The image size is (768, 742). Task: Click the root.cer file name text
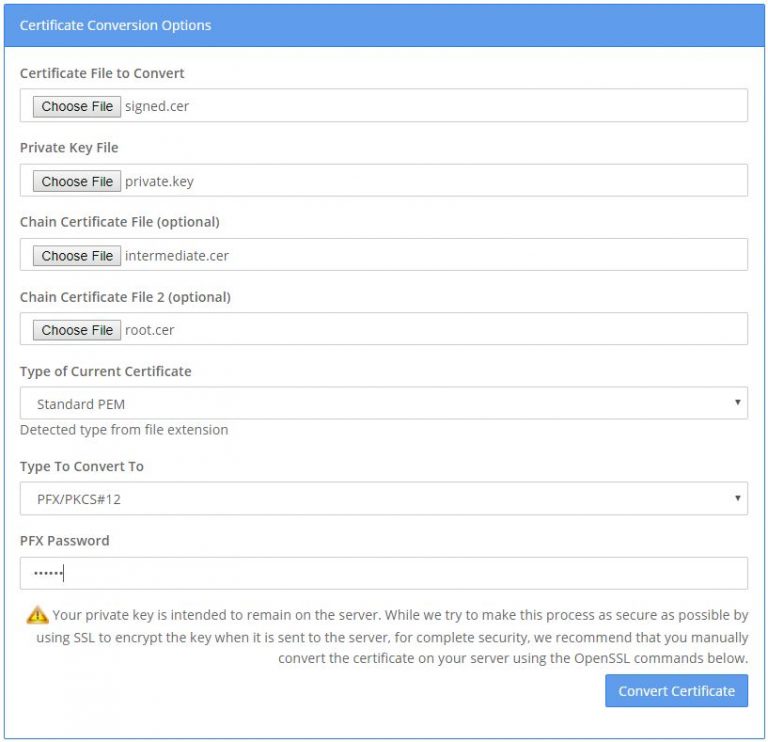(x=149, y=330)
